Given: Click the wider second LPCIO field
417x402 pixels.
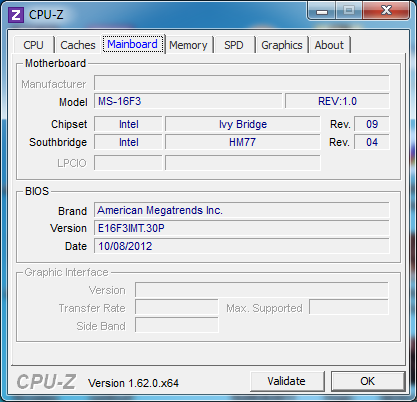Looking at the screenshot, I should [x=243, y=163].
